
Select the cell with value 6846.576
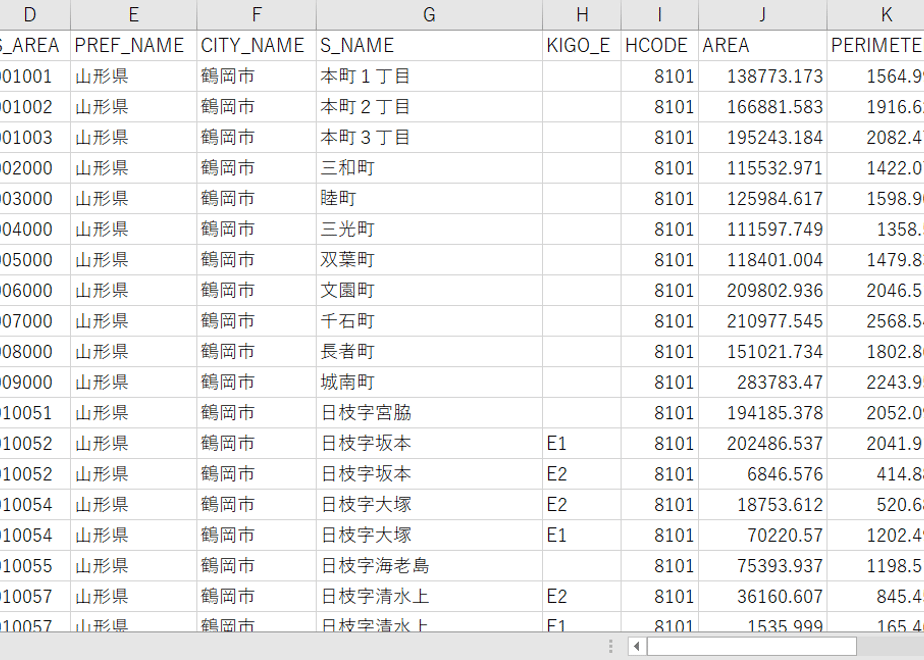coord(763,474)
